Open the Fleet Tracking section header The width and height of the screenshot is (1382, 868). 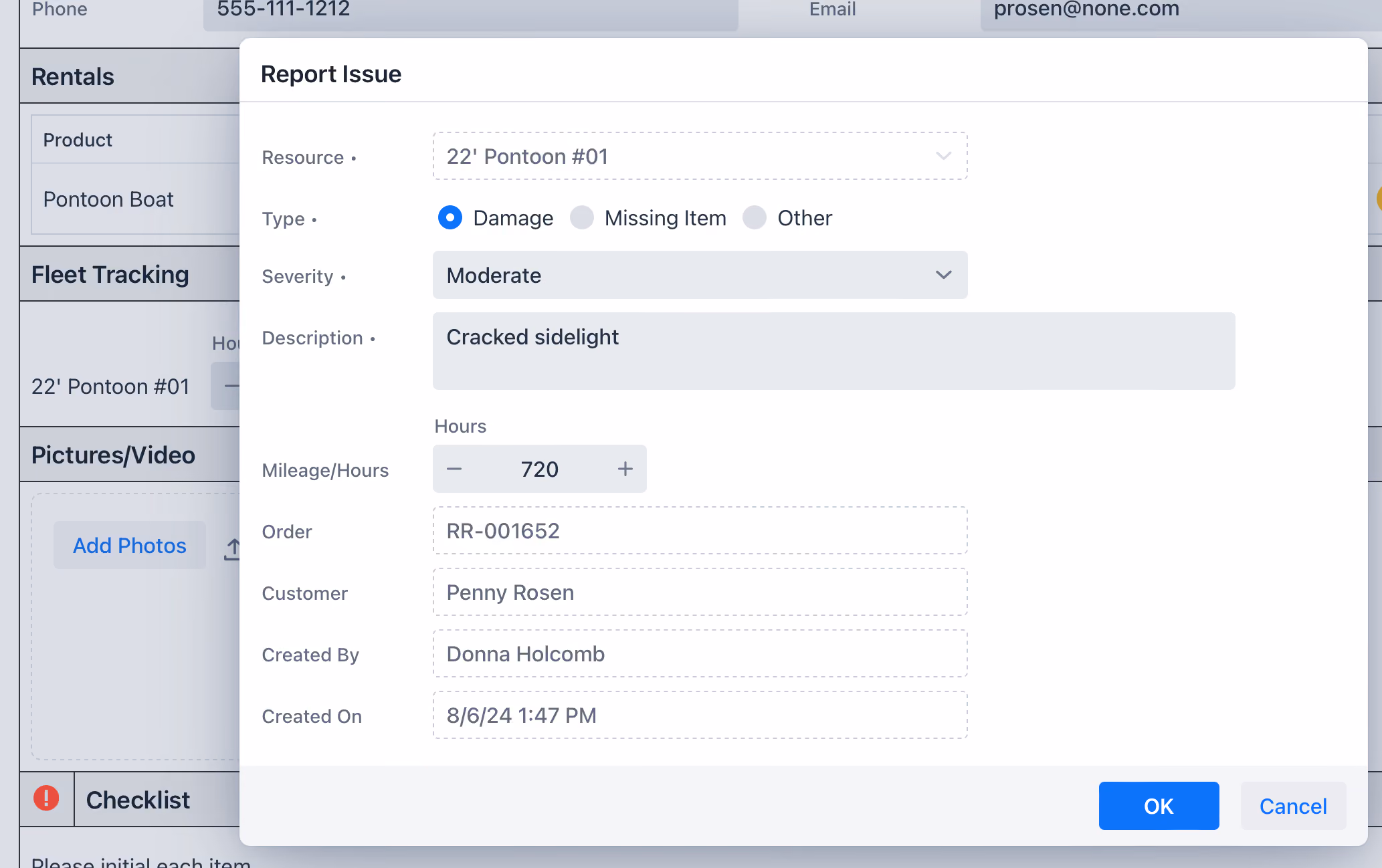tap(130, 274)
